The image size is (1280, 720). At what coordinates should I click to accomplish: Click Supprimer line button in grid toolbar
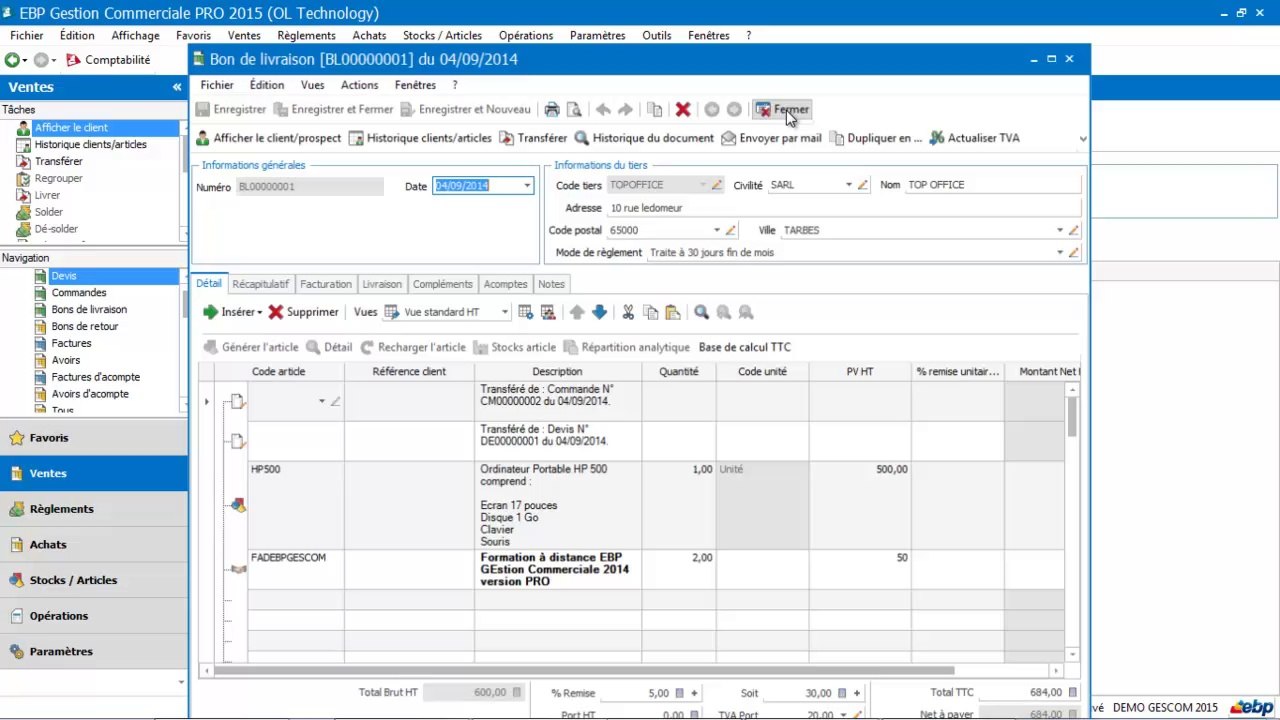pyautogui.click(x=303, y=312)
